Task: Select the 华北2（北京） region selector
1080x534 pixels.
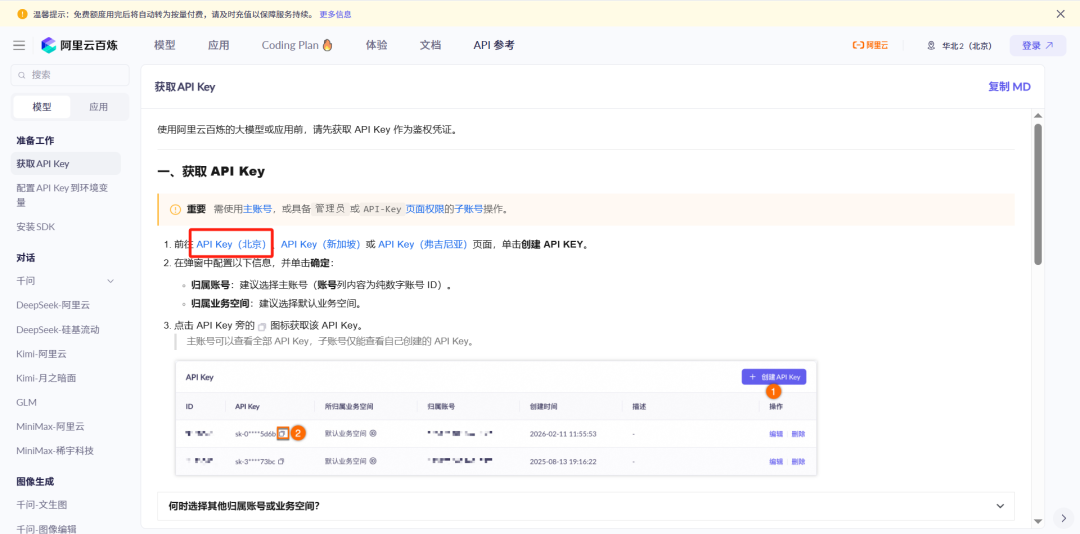Action: (x=959, y=45)
